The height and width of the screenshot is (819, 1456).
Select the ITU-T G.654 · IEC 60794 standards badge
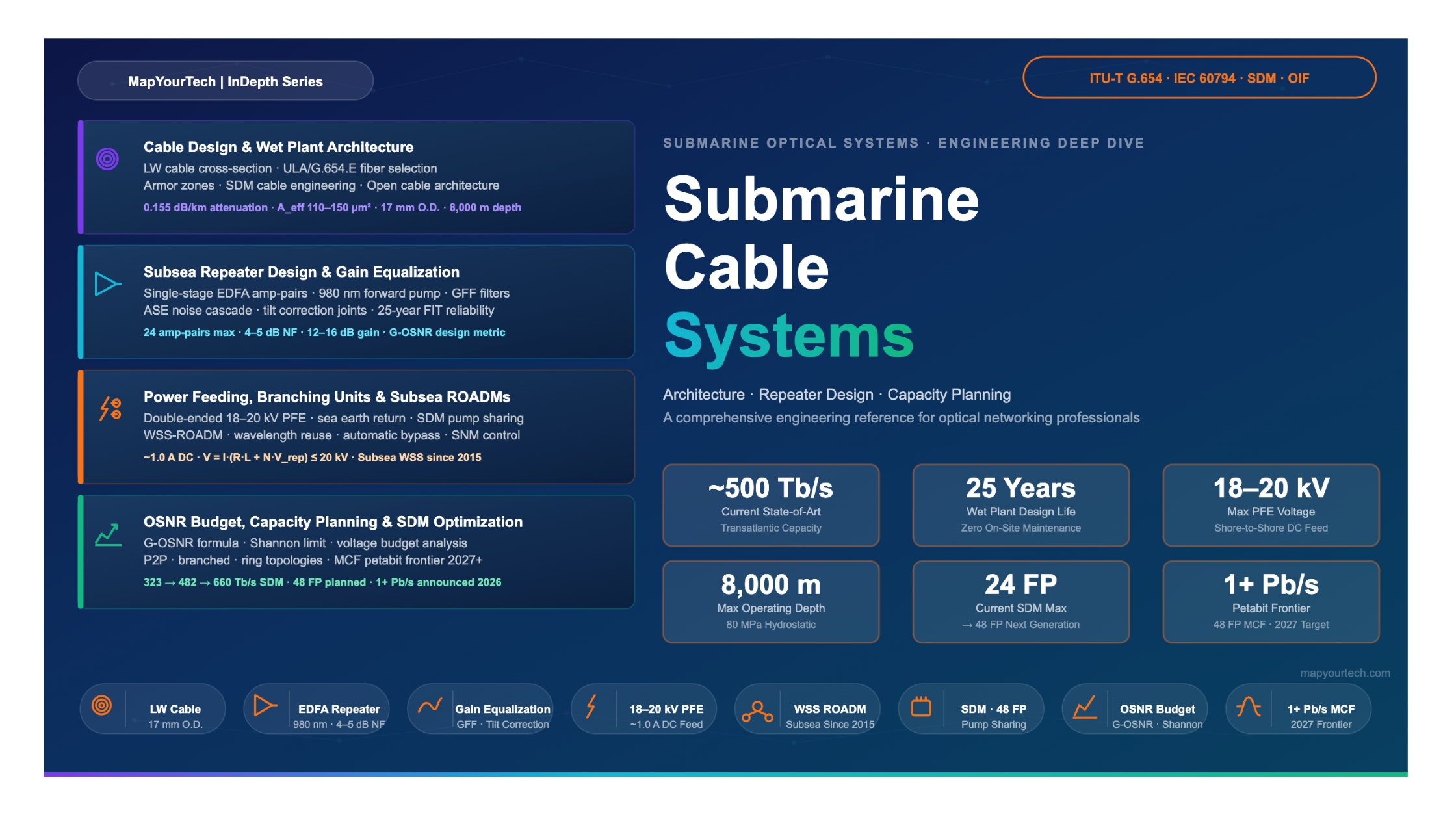click(1199, 78)
